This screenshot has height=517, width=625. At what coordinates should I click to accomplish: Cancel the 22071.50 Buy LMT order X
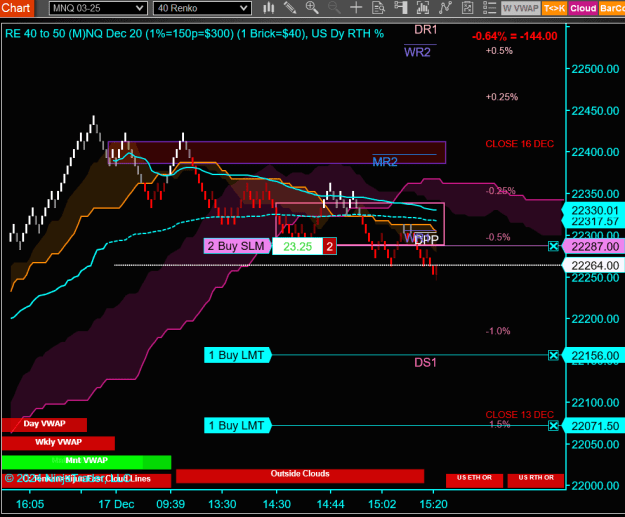[x=553, y=426]
